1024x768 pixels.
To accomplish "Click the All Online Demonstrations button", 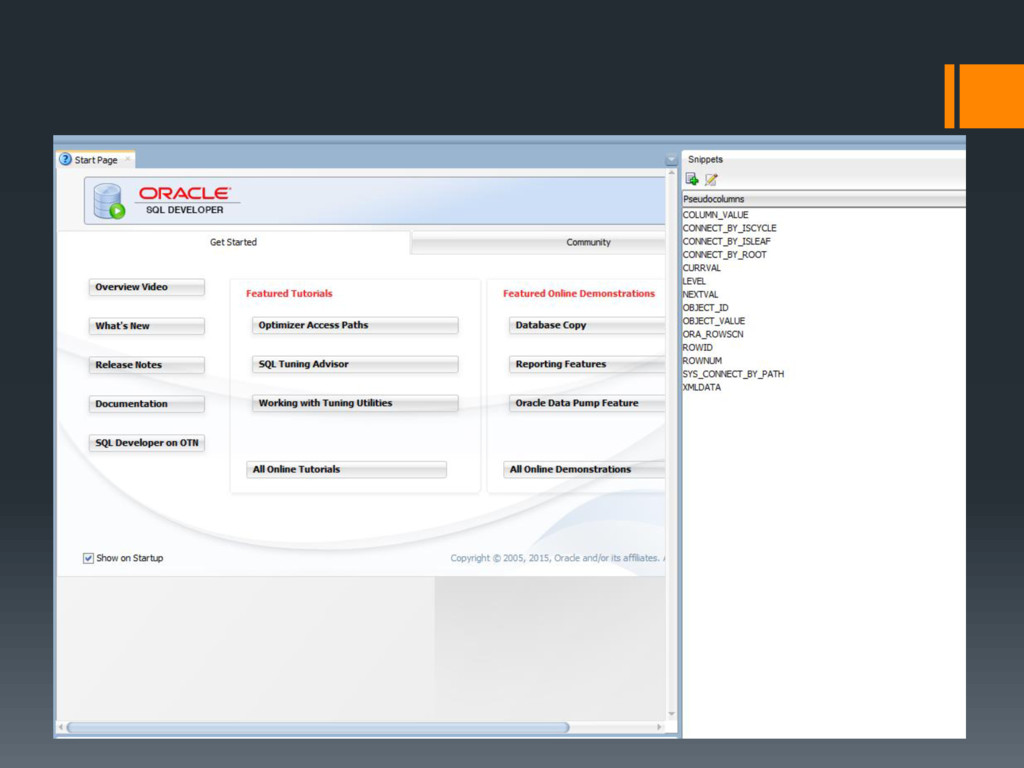I will pyautogui.click(x=584, y=470).
